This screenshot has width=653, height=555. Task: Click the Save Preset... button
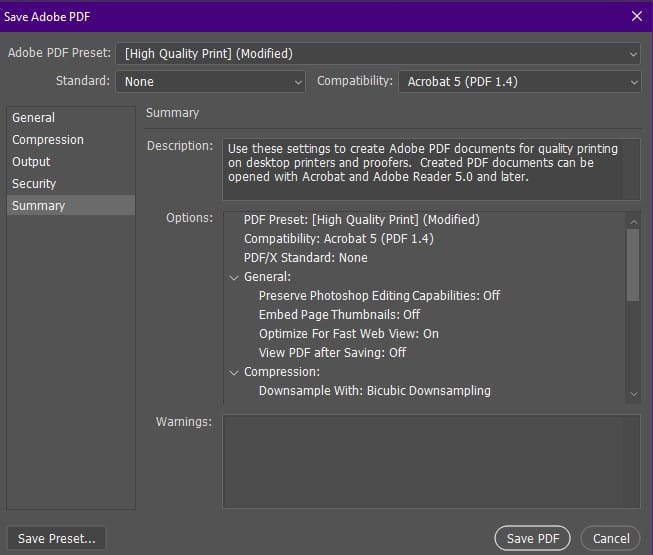pyautogui.click(x=57, y=538)
